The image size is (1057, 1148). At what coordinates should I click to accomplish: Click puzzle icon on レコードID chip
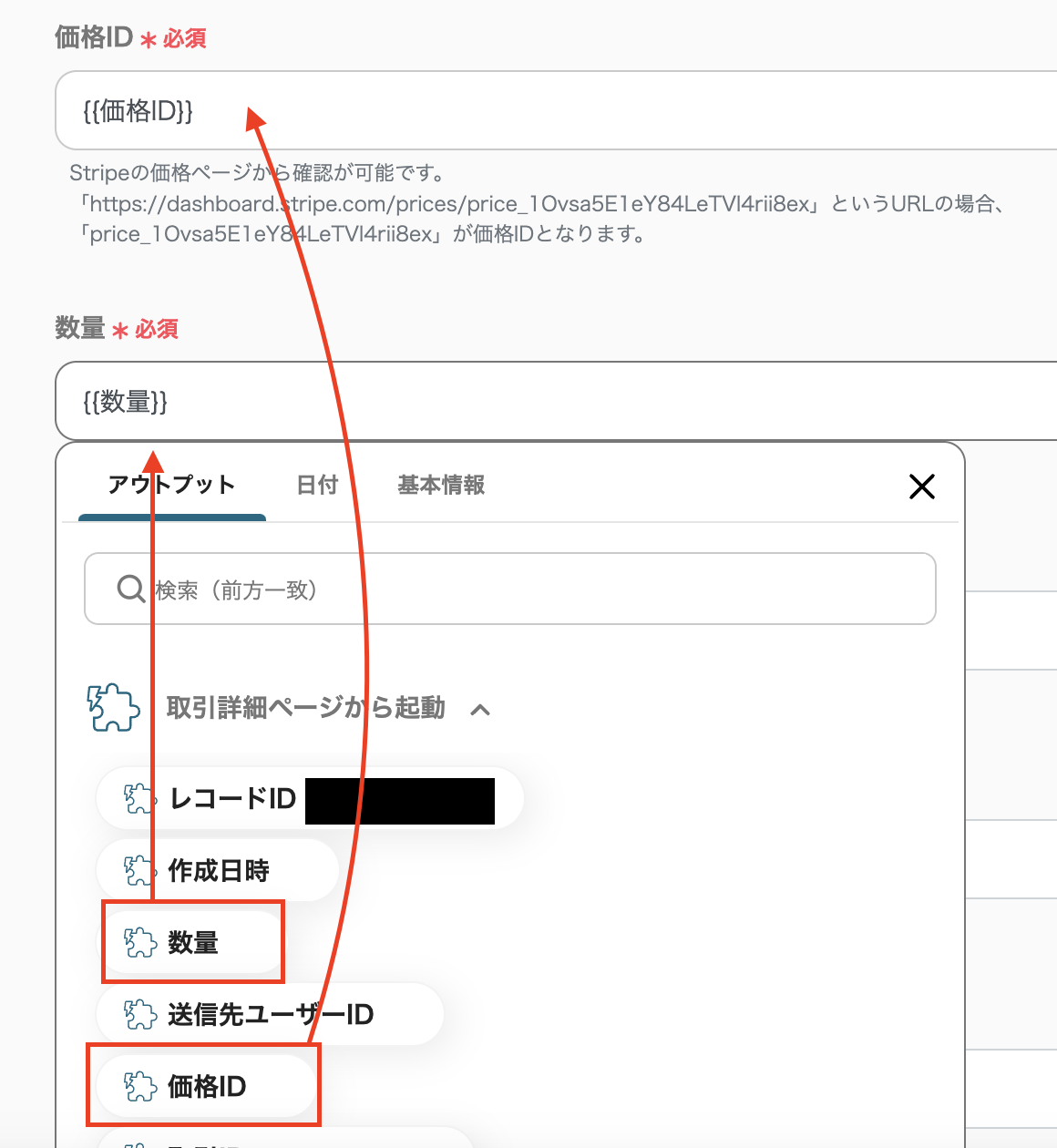pos(140,799)
